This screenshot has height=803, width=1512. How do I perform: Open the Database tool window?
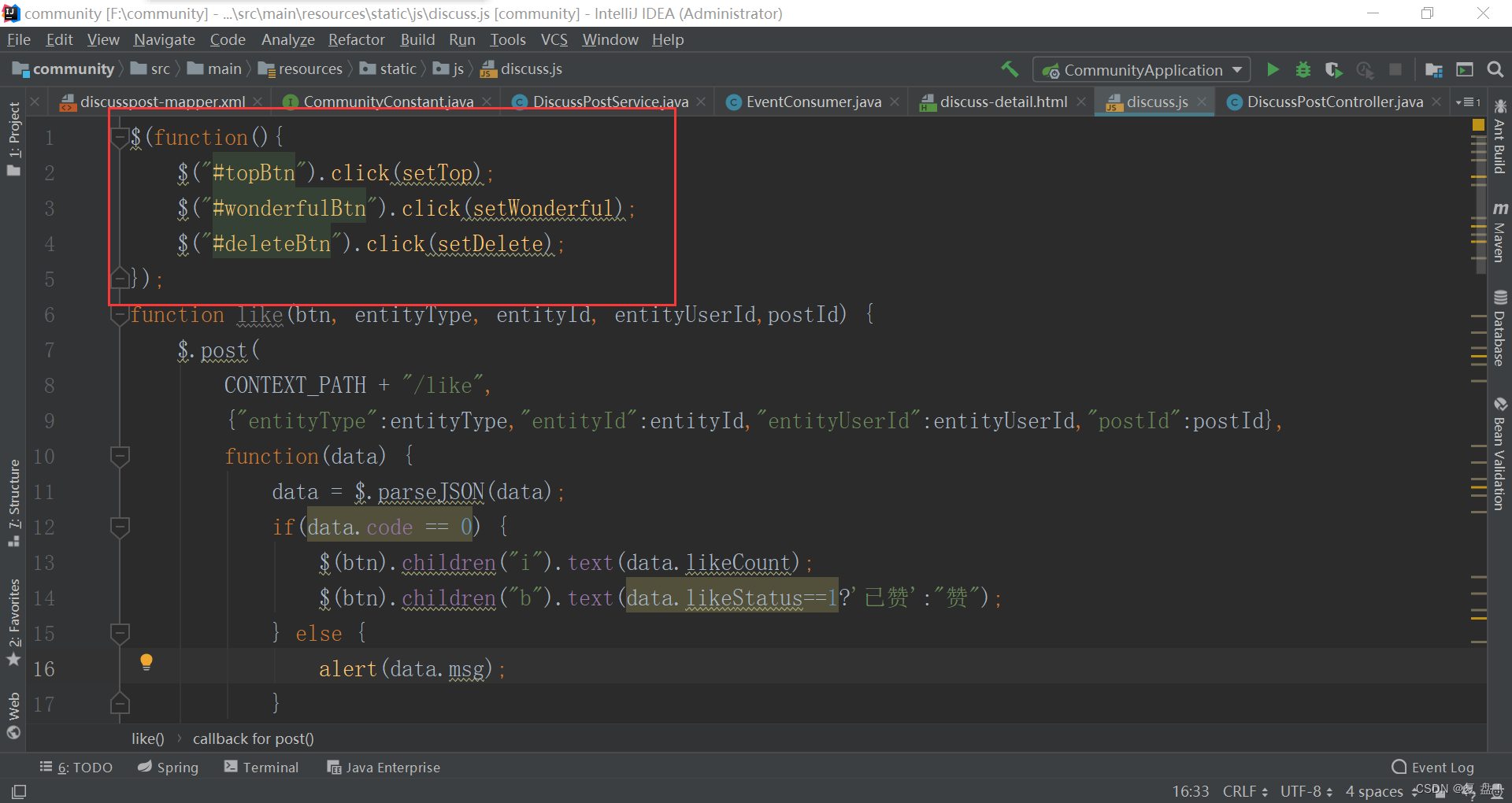click(x=1500, y=328)
